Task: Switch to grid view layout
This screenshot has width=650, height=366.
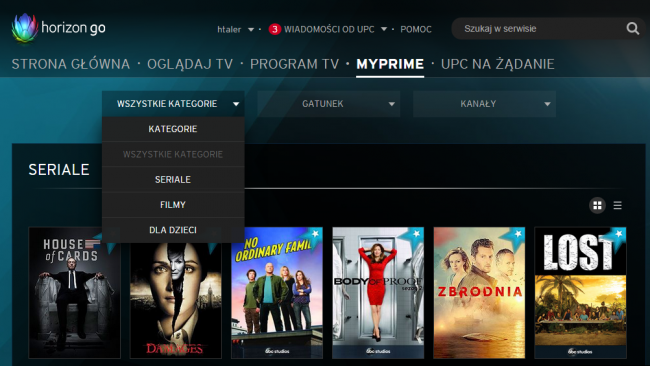Action: point(597,205)
